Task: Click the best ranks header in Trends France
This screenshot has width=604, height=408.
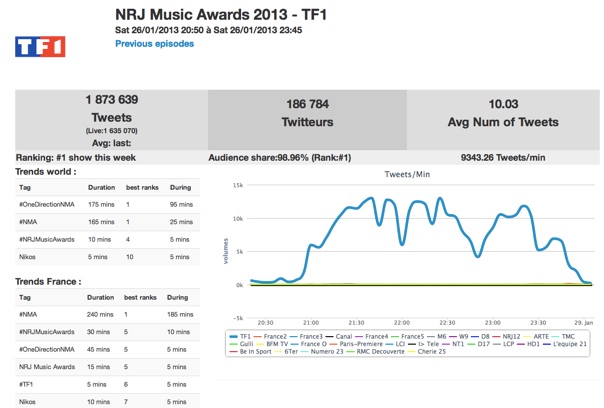Action: [x=139, y=297]
